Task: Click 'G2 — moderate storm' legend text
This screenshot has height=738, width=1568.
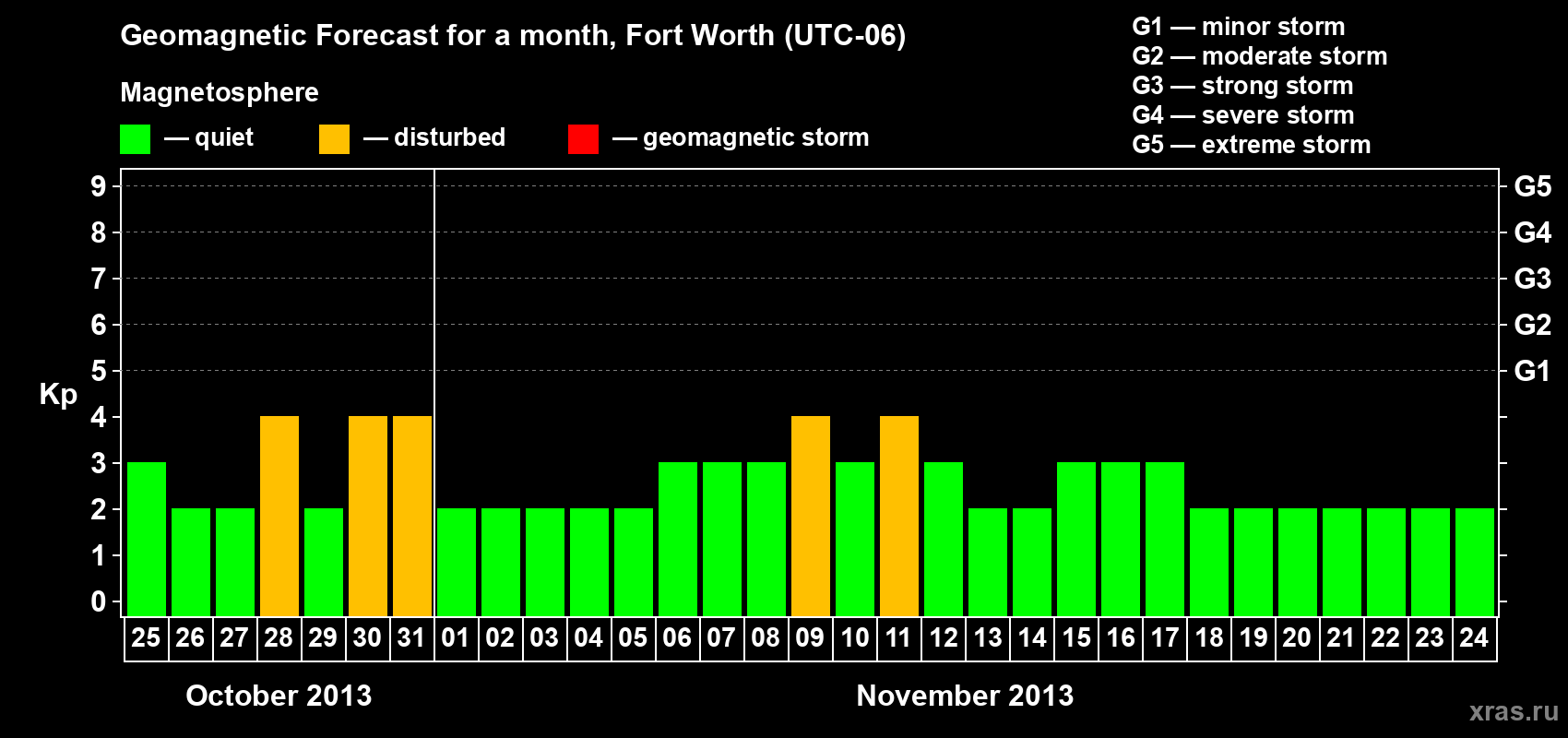Action: click(x=1260, y=56)
